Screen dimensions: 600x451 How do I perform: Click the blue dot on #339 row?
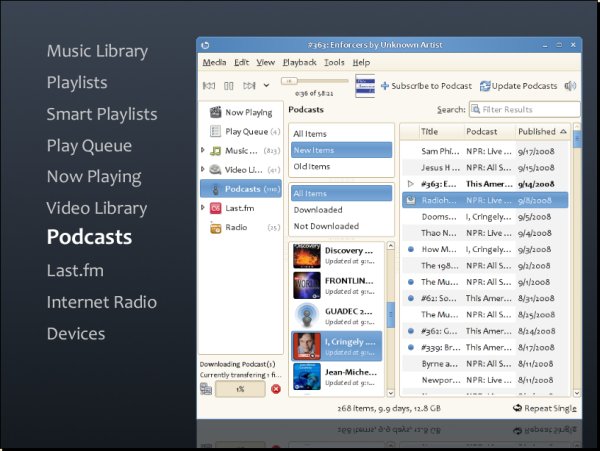click(x=411, y=347)
